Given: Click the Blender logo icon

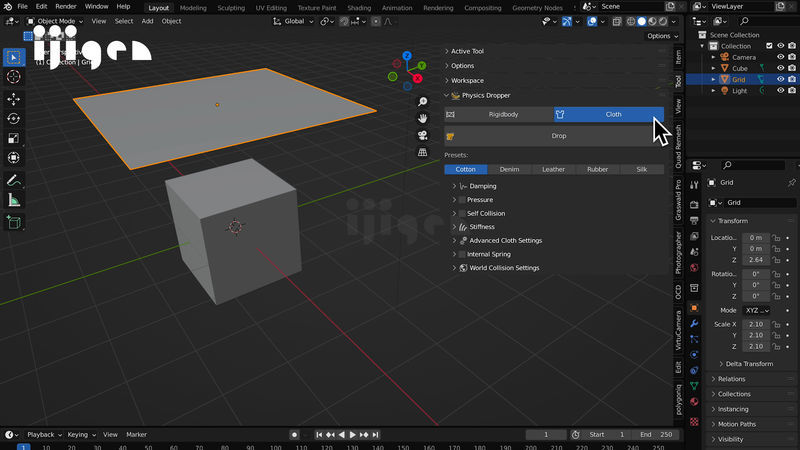Looking at the screenshot, I should 8,7.
